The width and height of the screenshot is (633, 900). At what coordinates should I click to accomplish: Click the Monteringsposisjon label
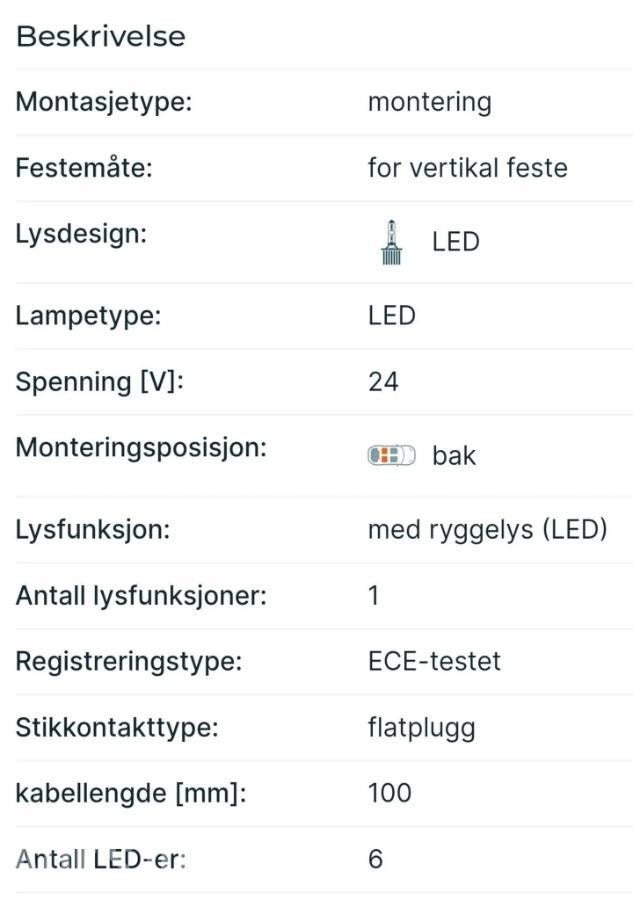[x=141, y=447]
